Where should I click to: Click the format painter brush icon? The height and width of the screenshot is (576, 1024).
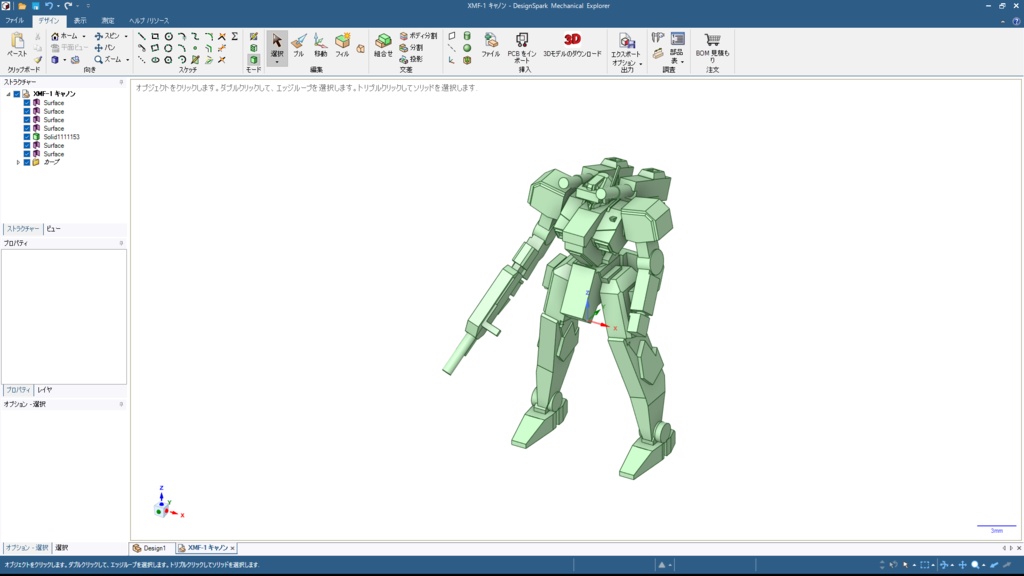[38, 59]
